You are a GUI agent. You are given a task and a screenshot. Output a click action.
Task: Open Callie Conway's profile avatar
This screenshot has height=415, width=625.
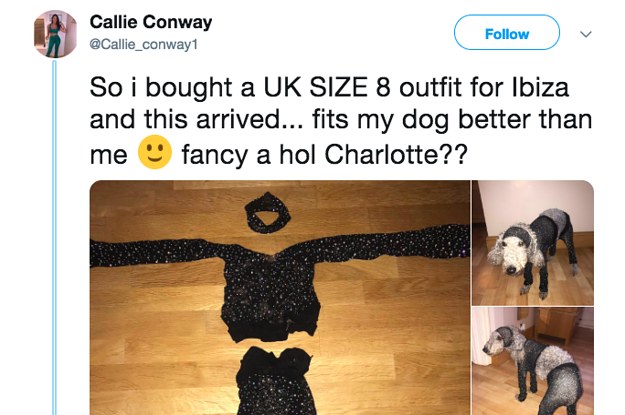coord(55,34)
